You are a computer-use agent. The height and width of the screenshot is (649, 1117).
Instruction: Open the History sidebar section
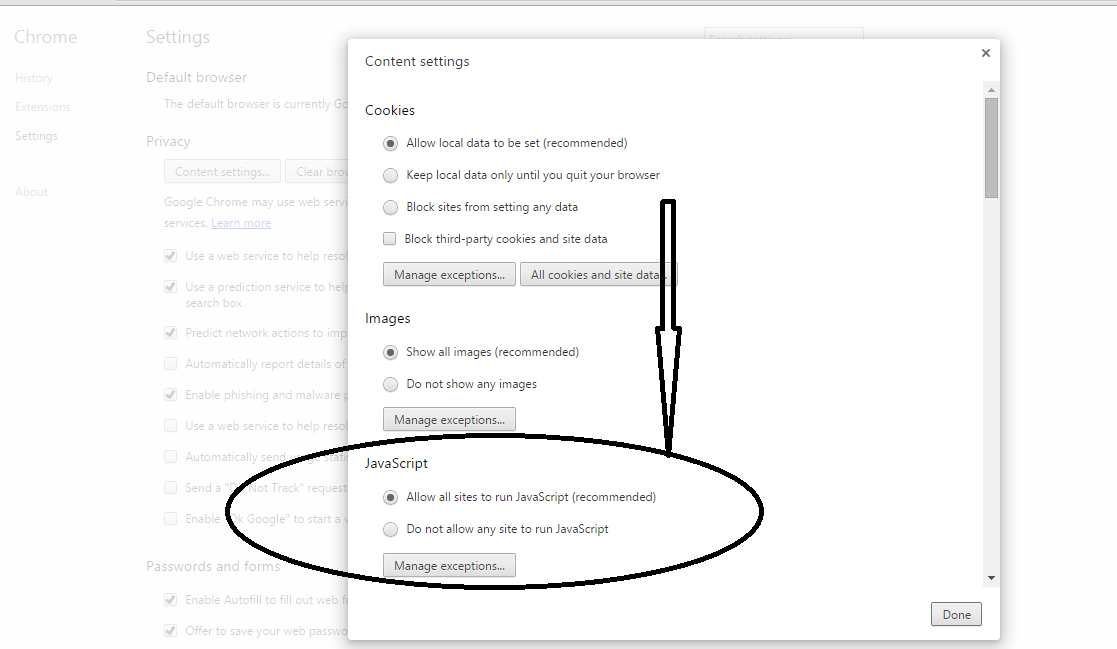[33, 77]
